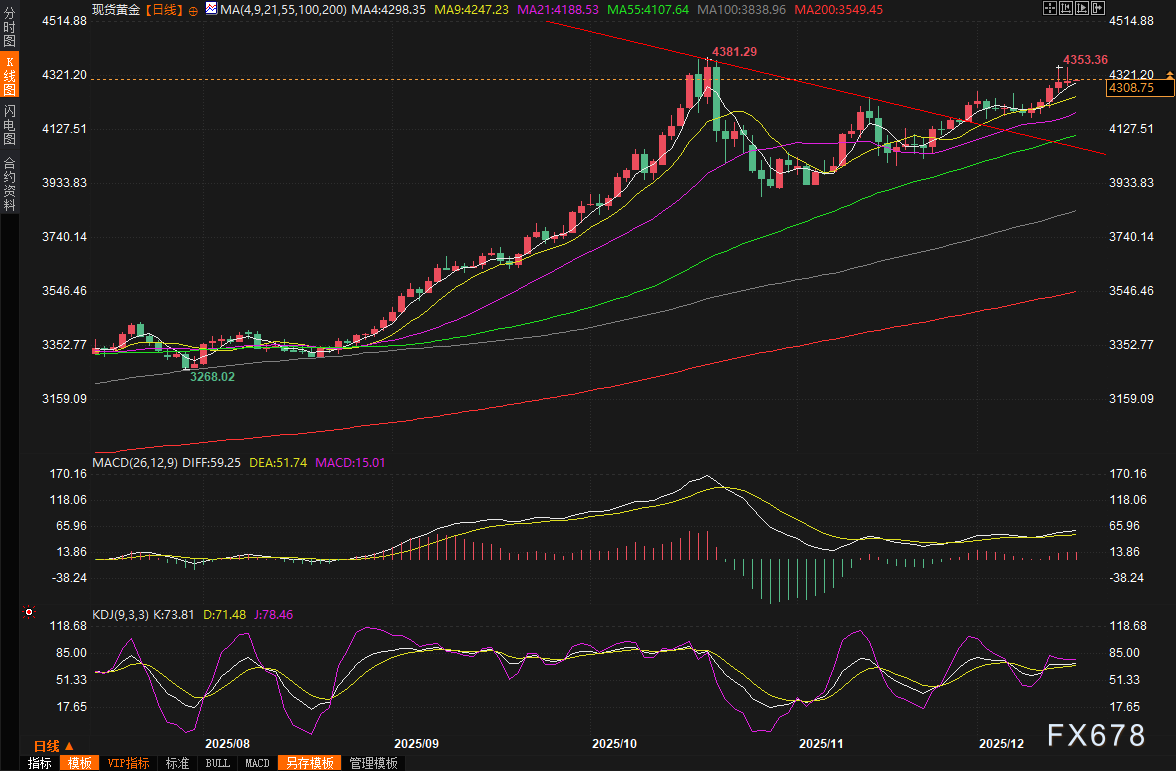Click the 指标 indicators button
Image resolution: width=1176 pixels, height=771 pixels.
[40, 763]
